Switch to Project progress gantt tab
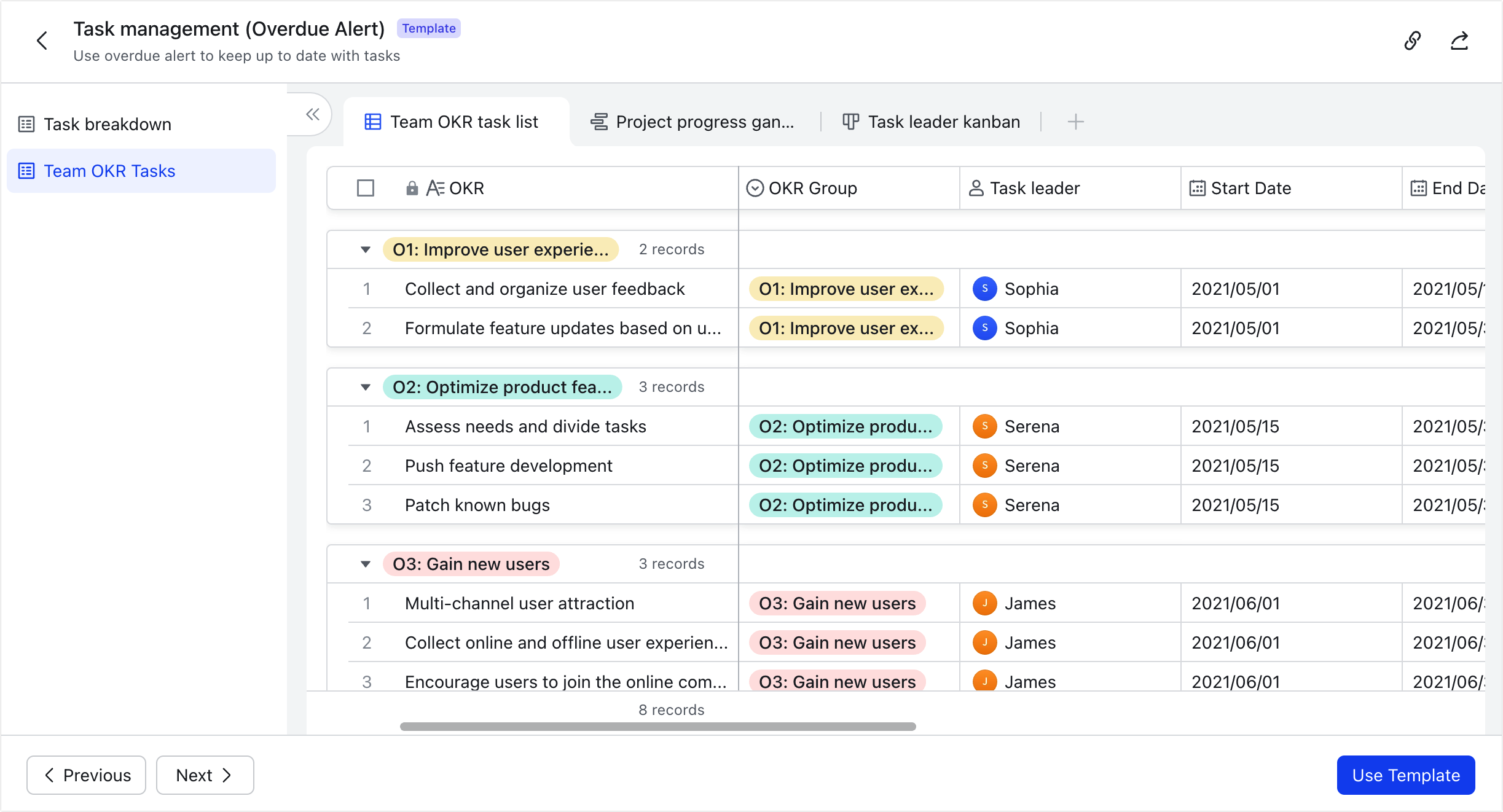The width and height of the screenshot is (1503, 812). 693,122
